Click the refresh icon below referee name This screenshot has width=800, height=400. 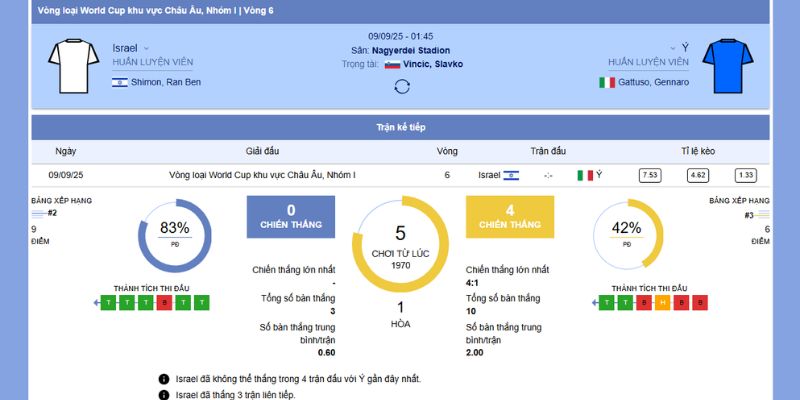(402, 86)
